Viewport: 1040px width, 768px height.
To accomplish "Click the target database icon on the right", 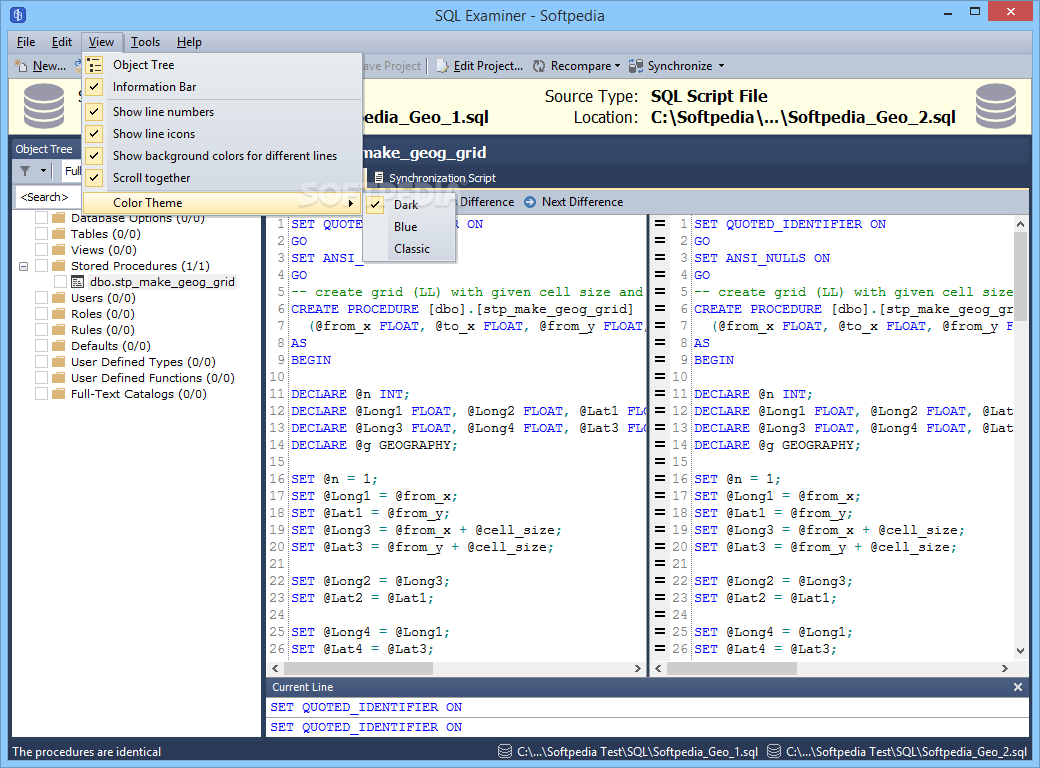I will [996, 105].
